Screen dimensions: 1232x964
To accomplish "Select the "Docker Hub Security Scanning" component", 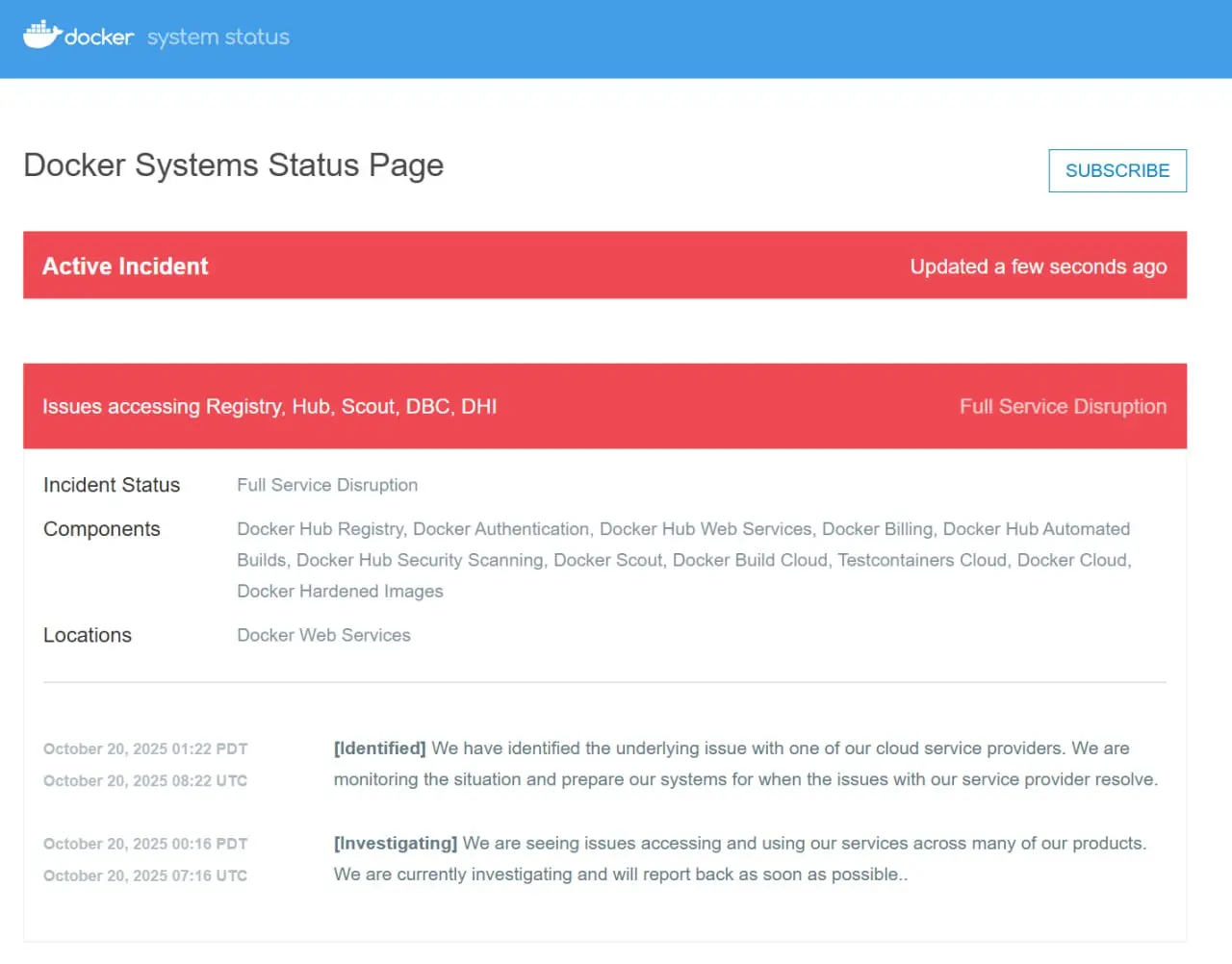I will [x=420, y=560].
